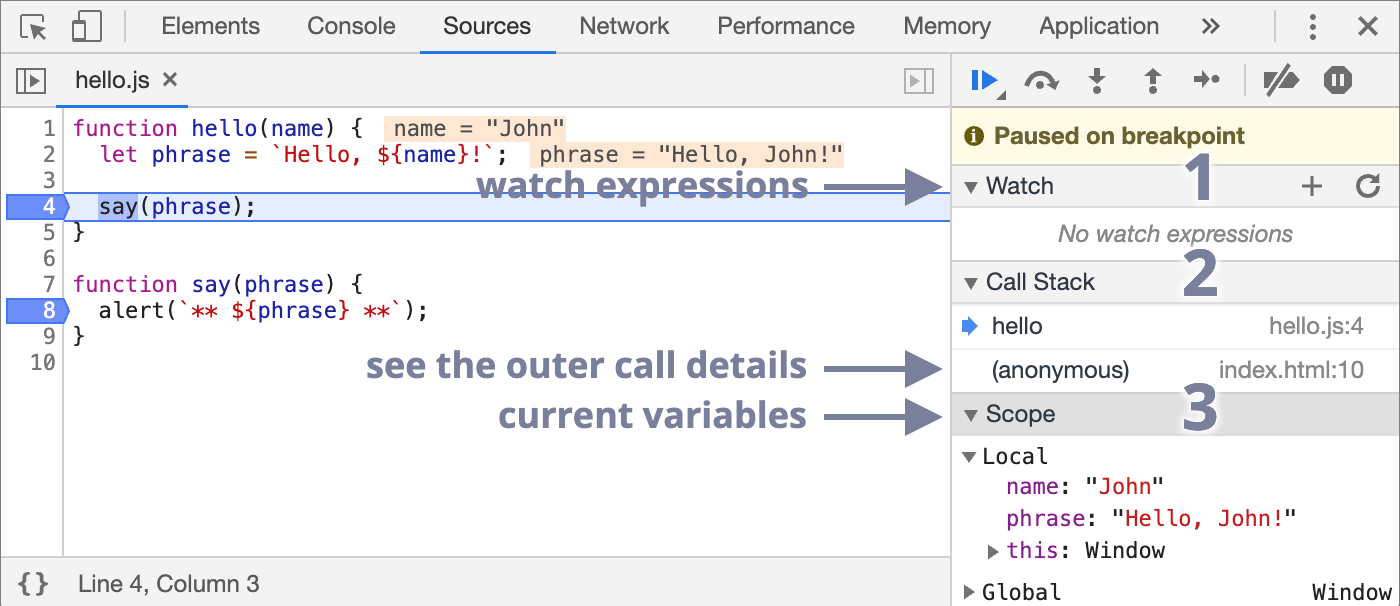1400x606 pixels.
Task: Toggle pause on exceptions
Action: pyautogui.click(x=1338, y=80)
